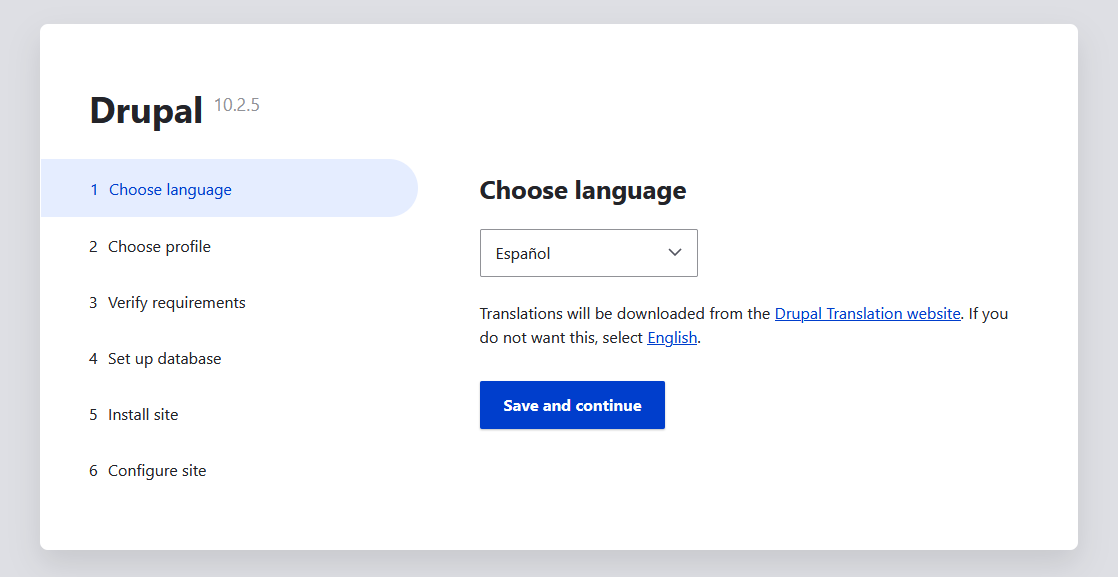Select the Set up database step

(x=164, y=358)
